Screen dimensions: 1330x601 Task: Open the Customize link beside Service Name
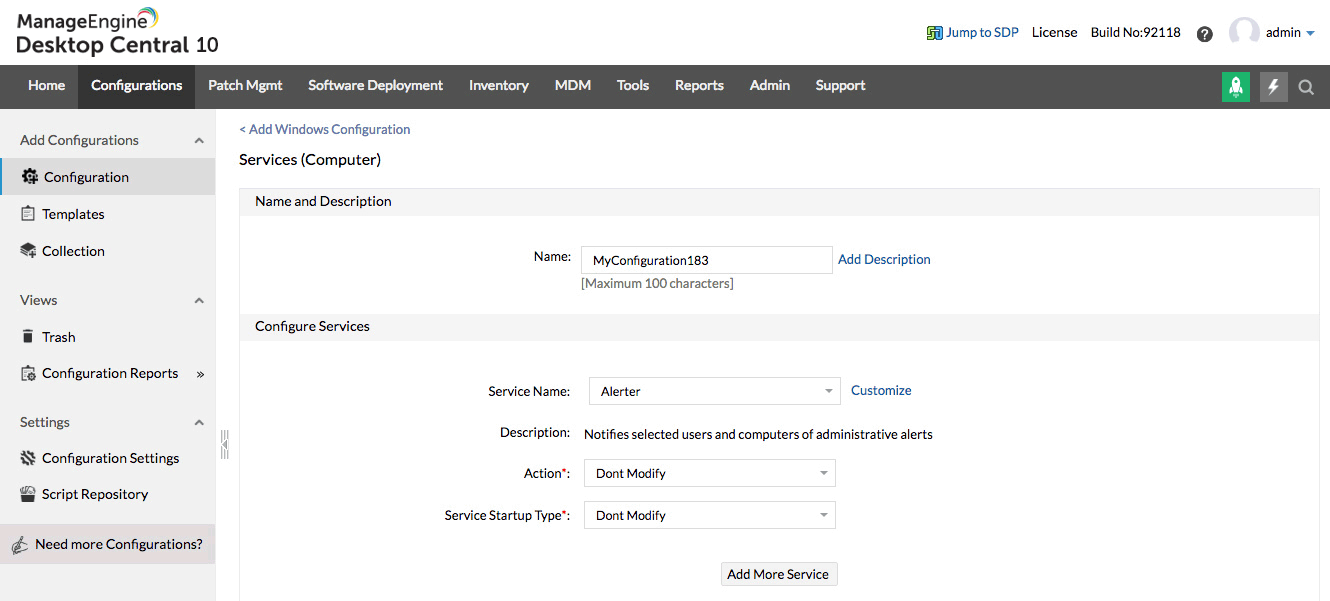click(x=880, y=390)
